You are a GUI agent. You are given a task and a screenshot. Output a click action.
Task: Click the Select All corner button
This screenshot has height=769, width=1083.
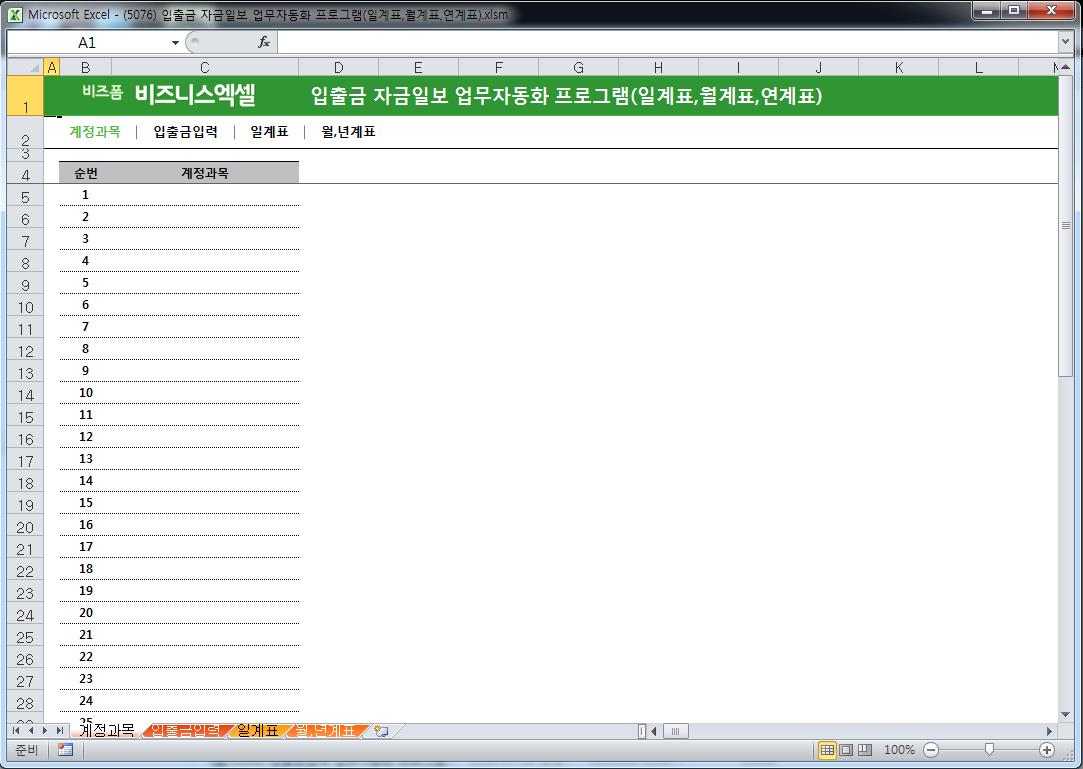(x=26, y=67)
